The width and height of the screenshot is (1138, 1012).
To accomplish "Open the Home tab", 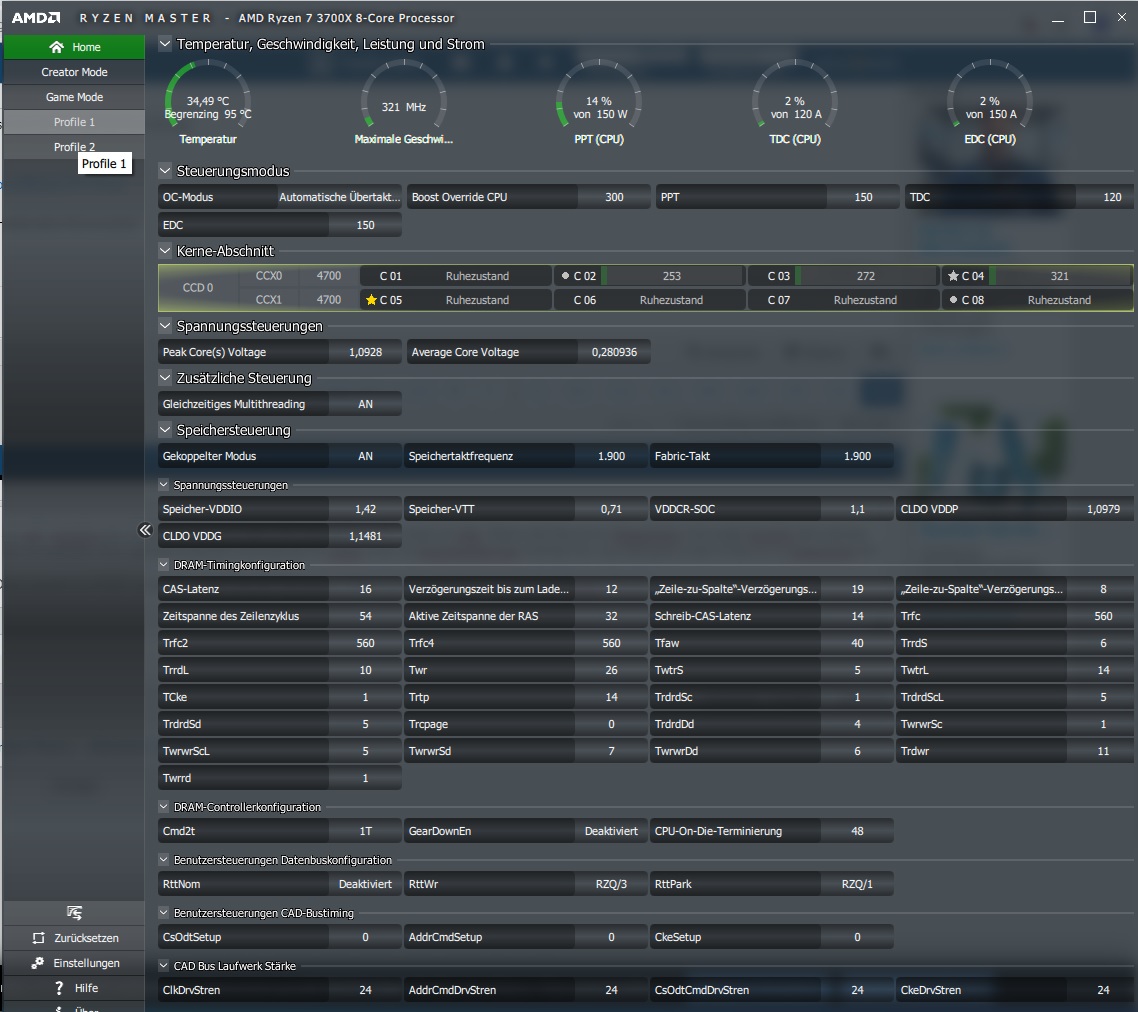I will tap(74, 47).
